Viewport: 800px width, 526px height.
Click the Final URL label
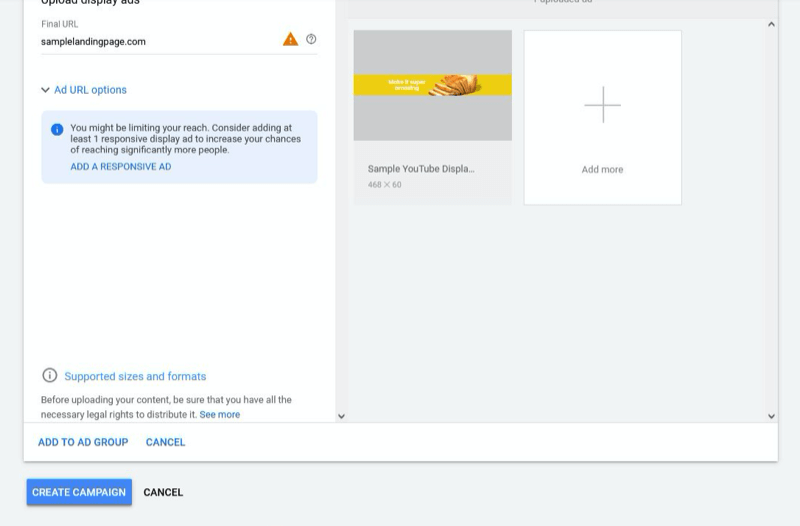coord(60,24)
